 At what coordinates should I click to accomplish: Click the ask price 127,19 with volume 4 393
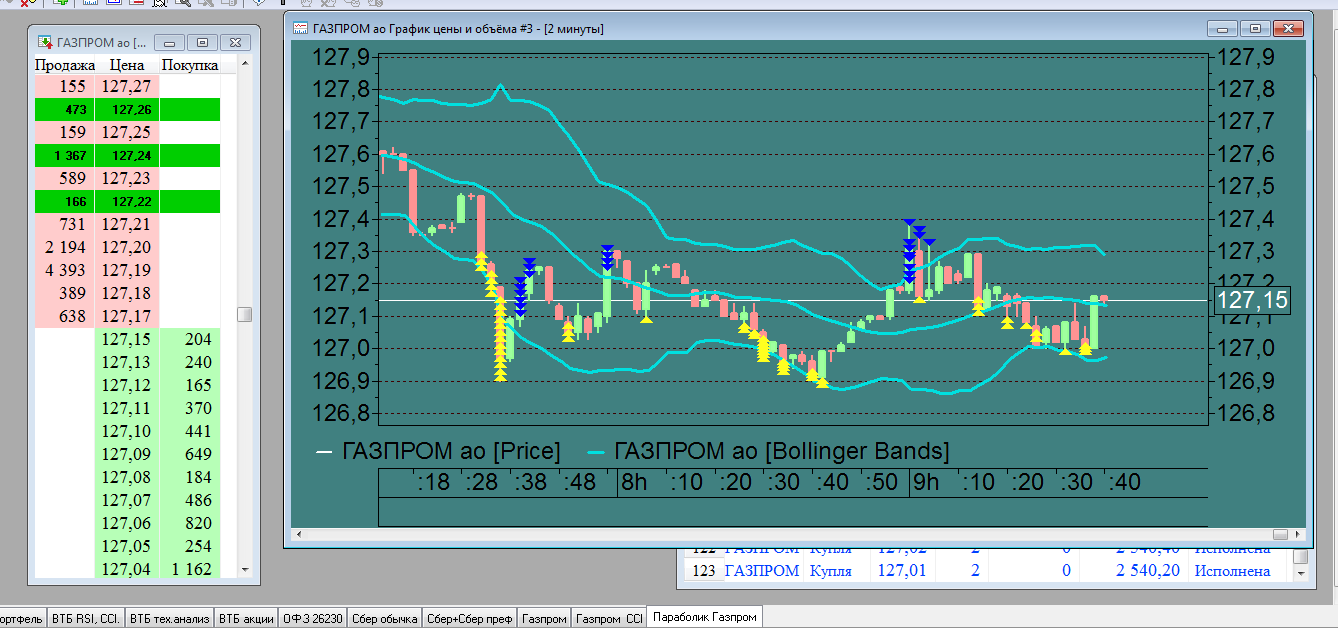click(x=127, y=270)
